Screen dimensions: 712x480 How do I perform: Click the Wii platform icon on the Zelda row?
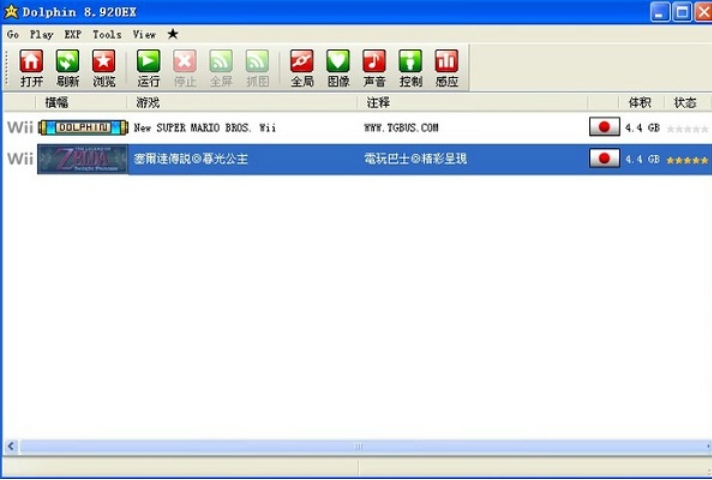pyautogui.click(x=20, y=159)
